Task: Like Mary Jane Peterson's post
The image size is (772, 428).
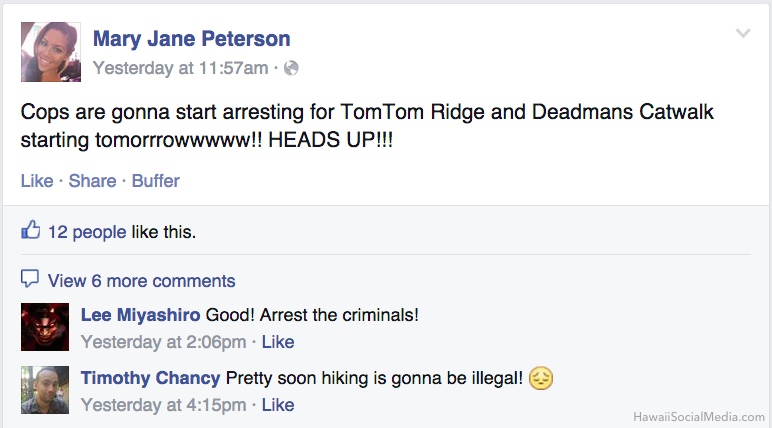Action: coord(37,181)
